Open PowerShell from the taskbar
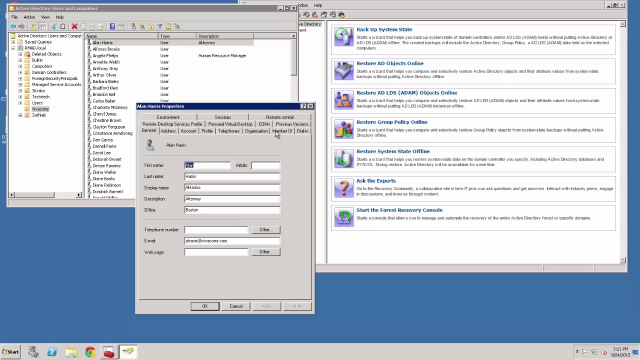 (x=52, y=352)
